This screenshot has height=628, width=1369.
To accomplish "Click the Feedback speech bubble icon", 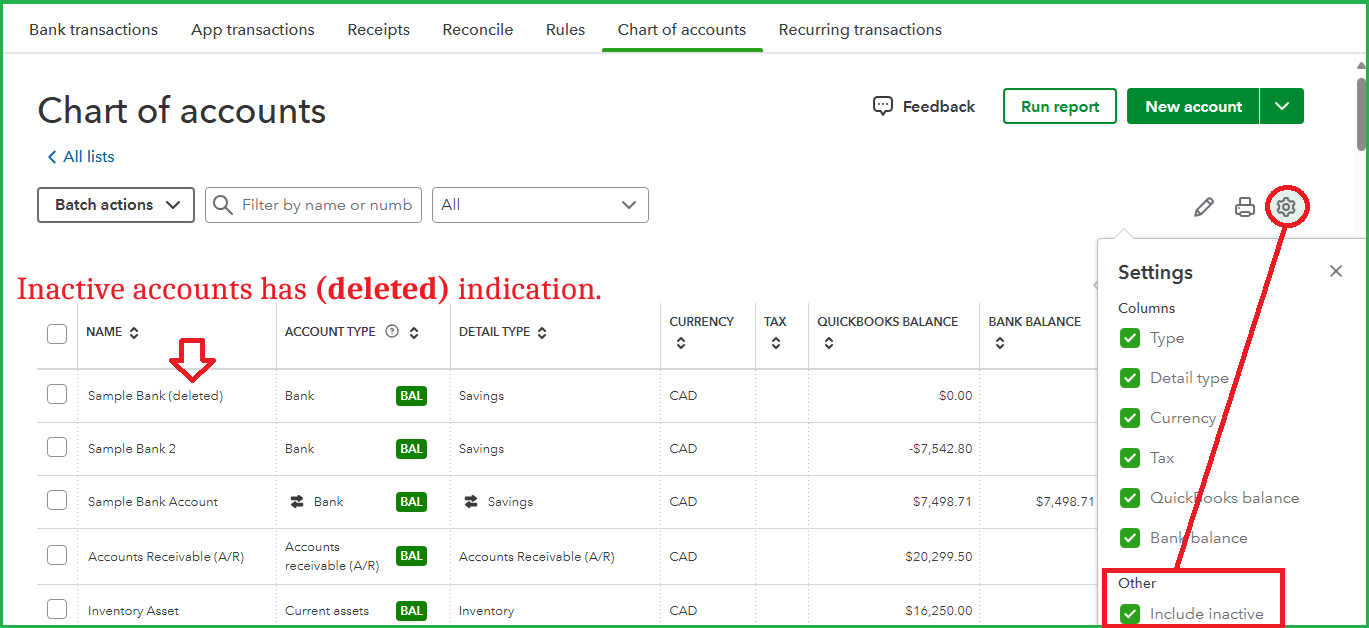I will (x=882, y=106).
